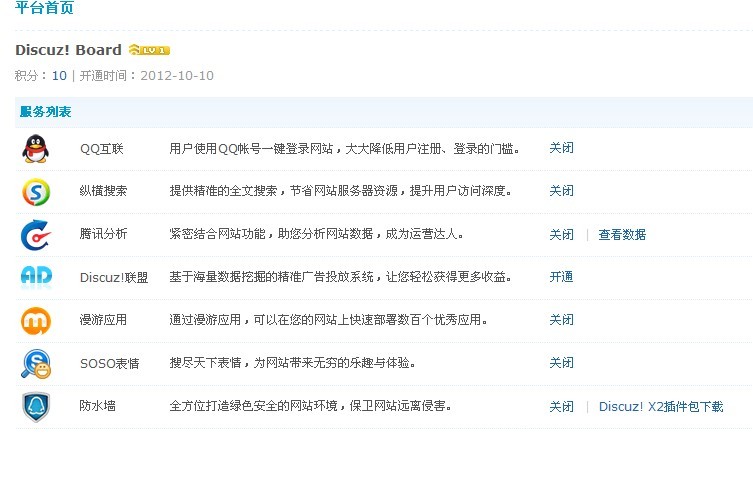Click the 纵横搜索 service name
Image resolution: width=753 pixels, height=477 pixels.
point(103,191)
